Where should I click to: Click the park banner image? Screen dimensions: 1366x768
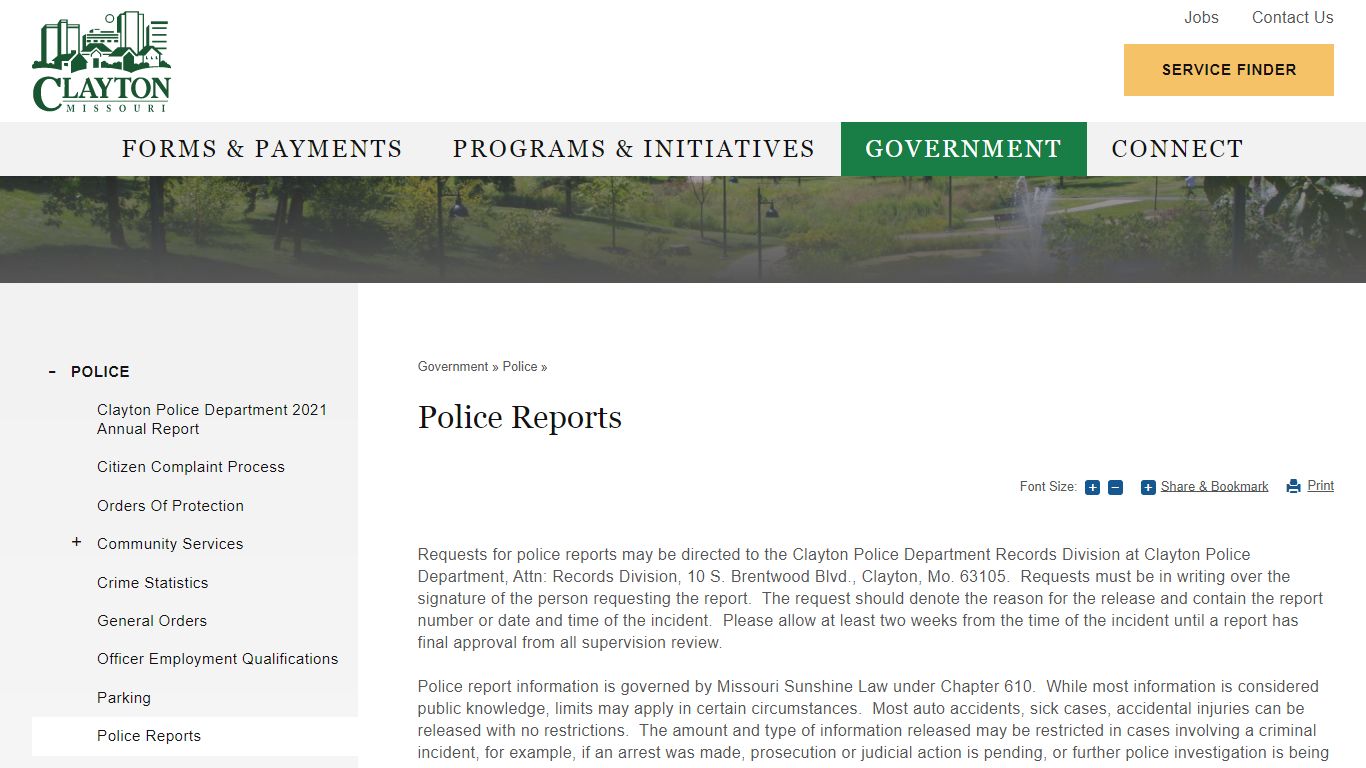pyautogui.click(x=683, y=229)
